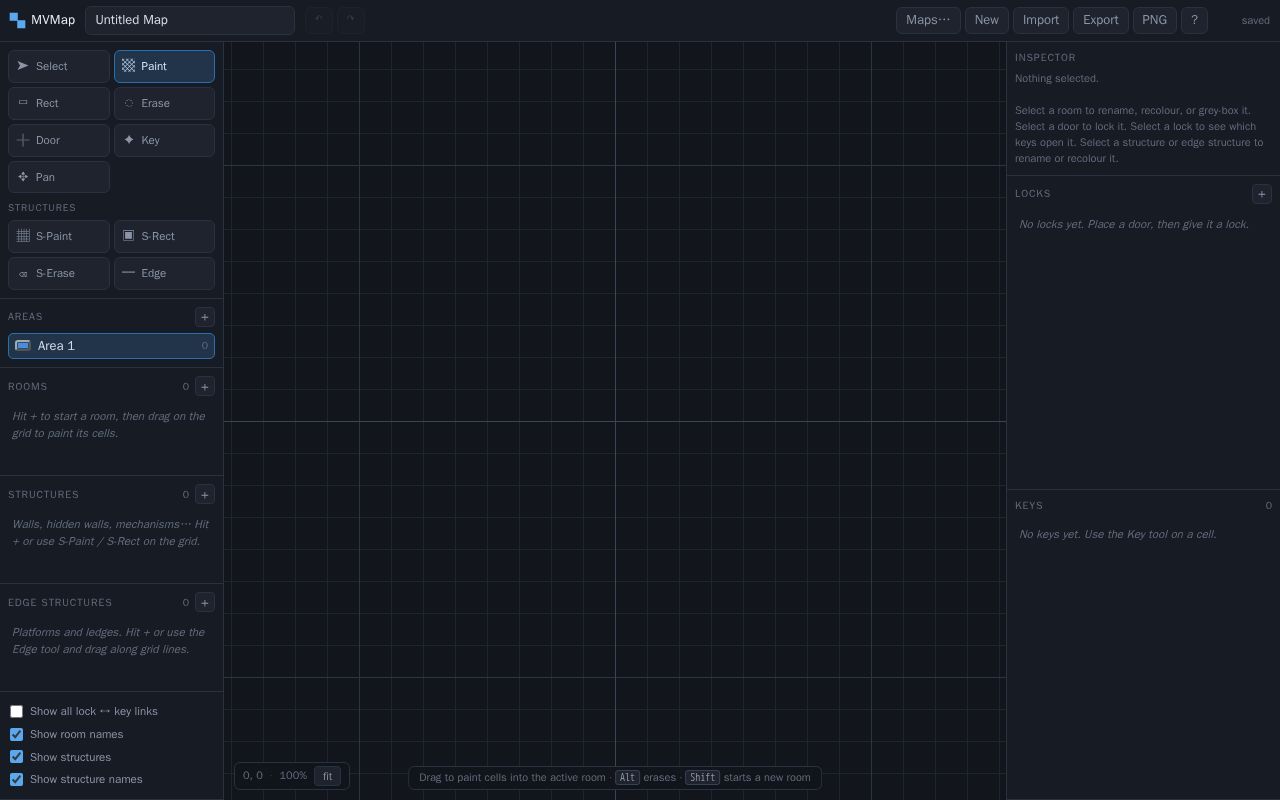Click the redo arrow button
Screen dimensions: 1280x800
click(x=351, y=20)
